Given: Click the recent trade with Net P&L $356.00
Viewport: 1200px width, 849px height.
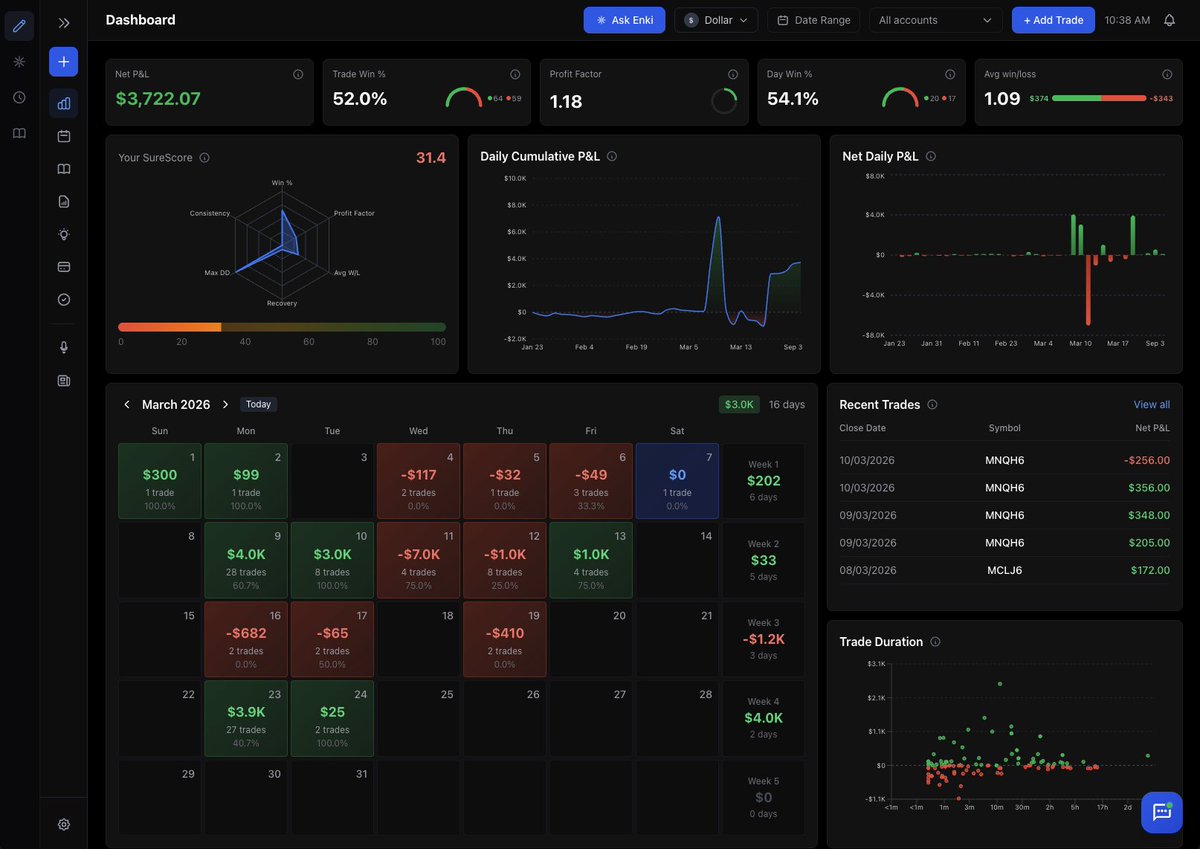Looking at the screenshot, I should pos(1004,488).
